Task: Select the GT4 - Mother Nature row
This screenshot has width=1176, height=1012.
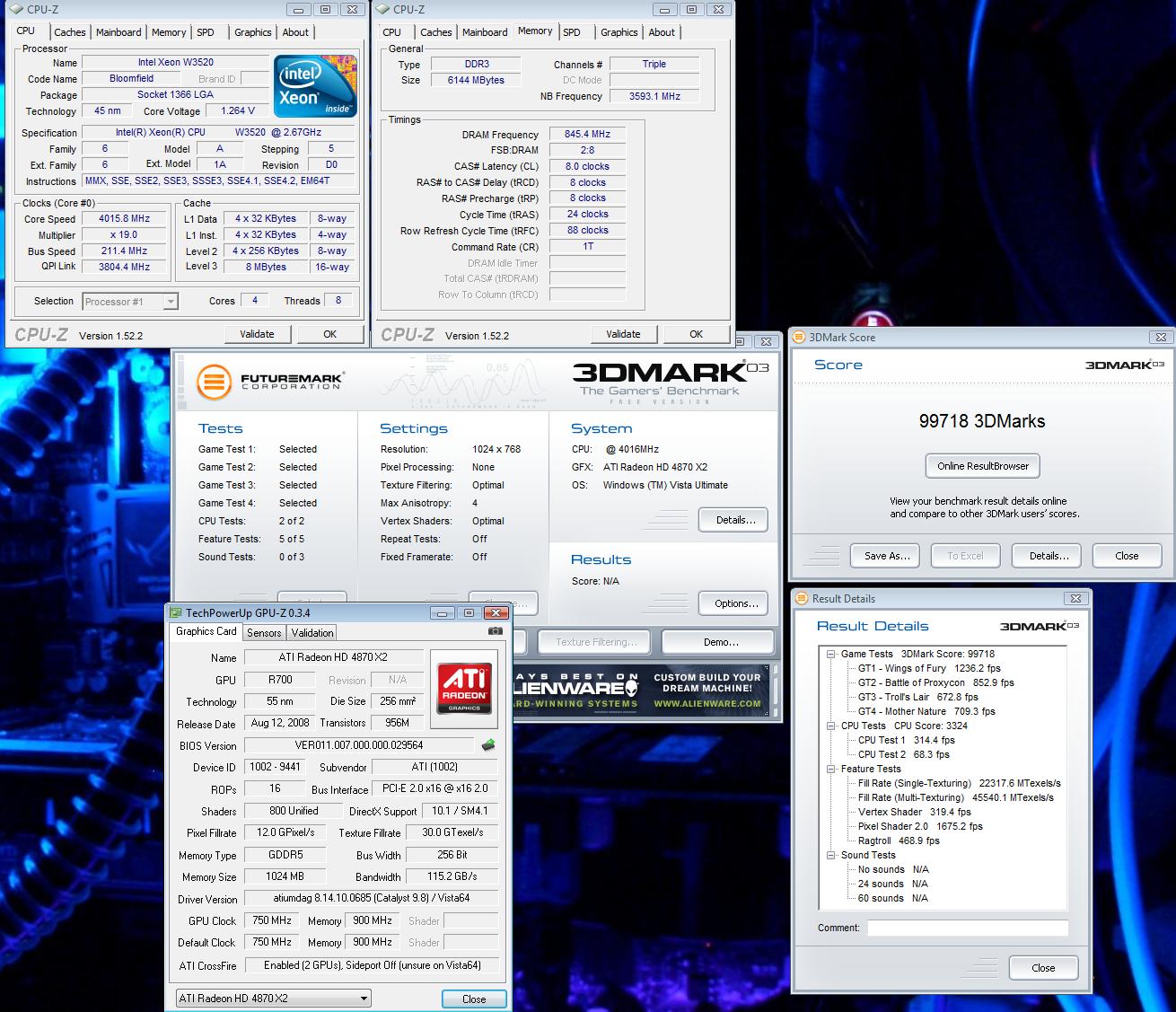Action: tap(926, 711)
